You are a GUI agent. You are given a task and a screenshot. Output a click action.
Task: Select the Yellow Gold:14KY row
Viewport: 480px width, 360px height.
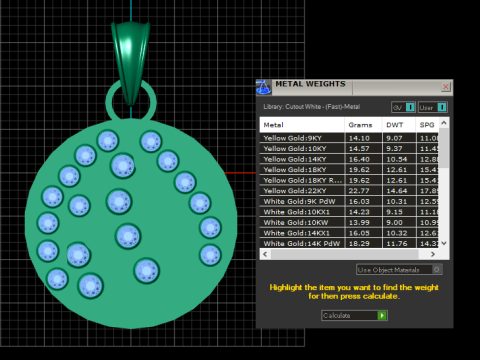(349, 159)
